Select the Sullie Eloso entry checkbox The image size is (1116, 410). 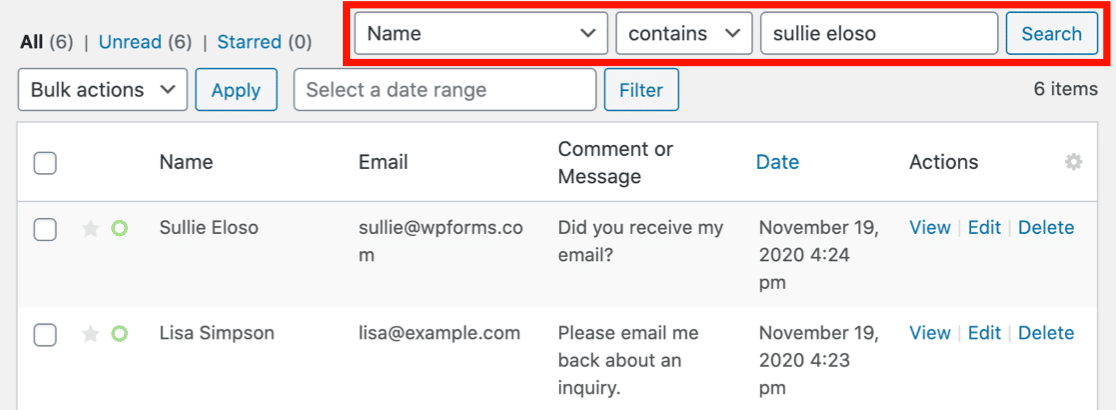click(x=45, y=230)
